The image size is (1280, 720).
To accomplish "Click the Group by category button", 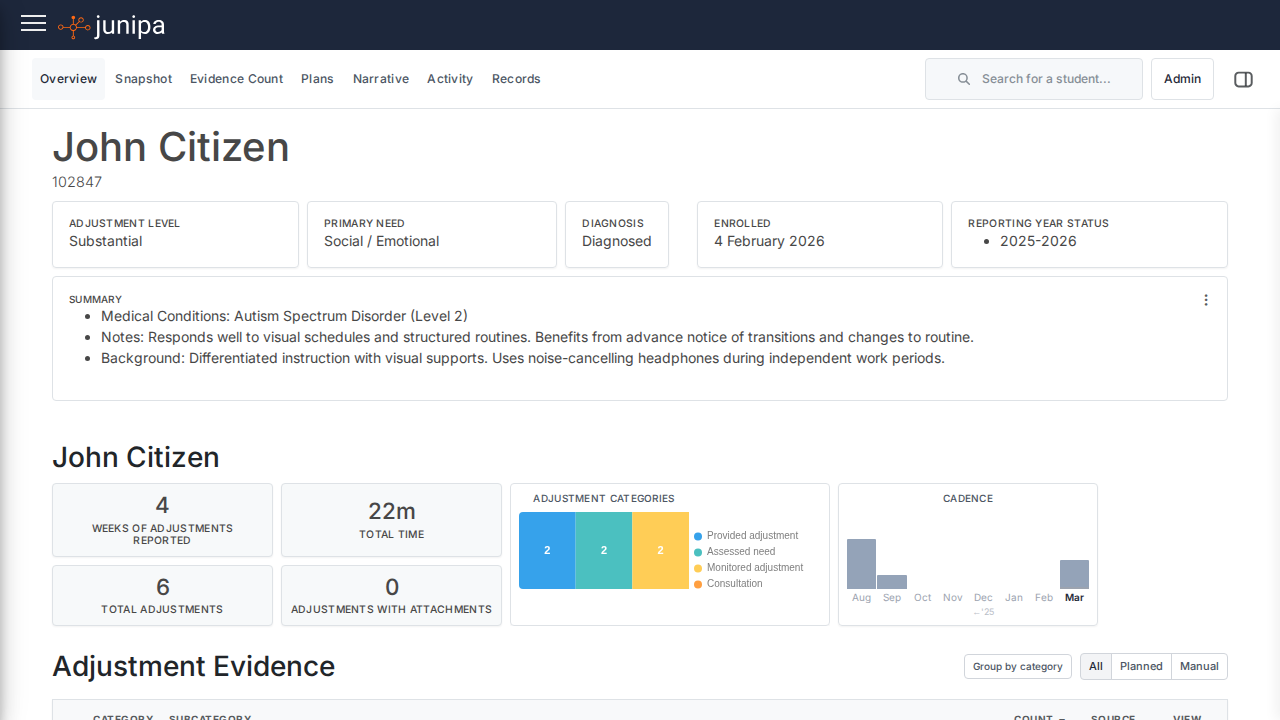I will pos(1017,666).
